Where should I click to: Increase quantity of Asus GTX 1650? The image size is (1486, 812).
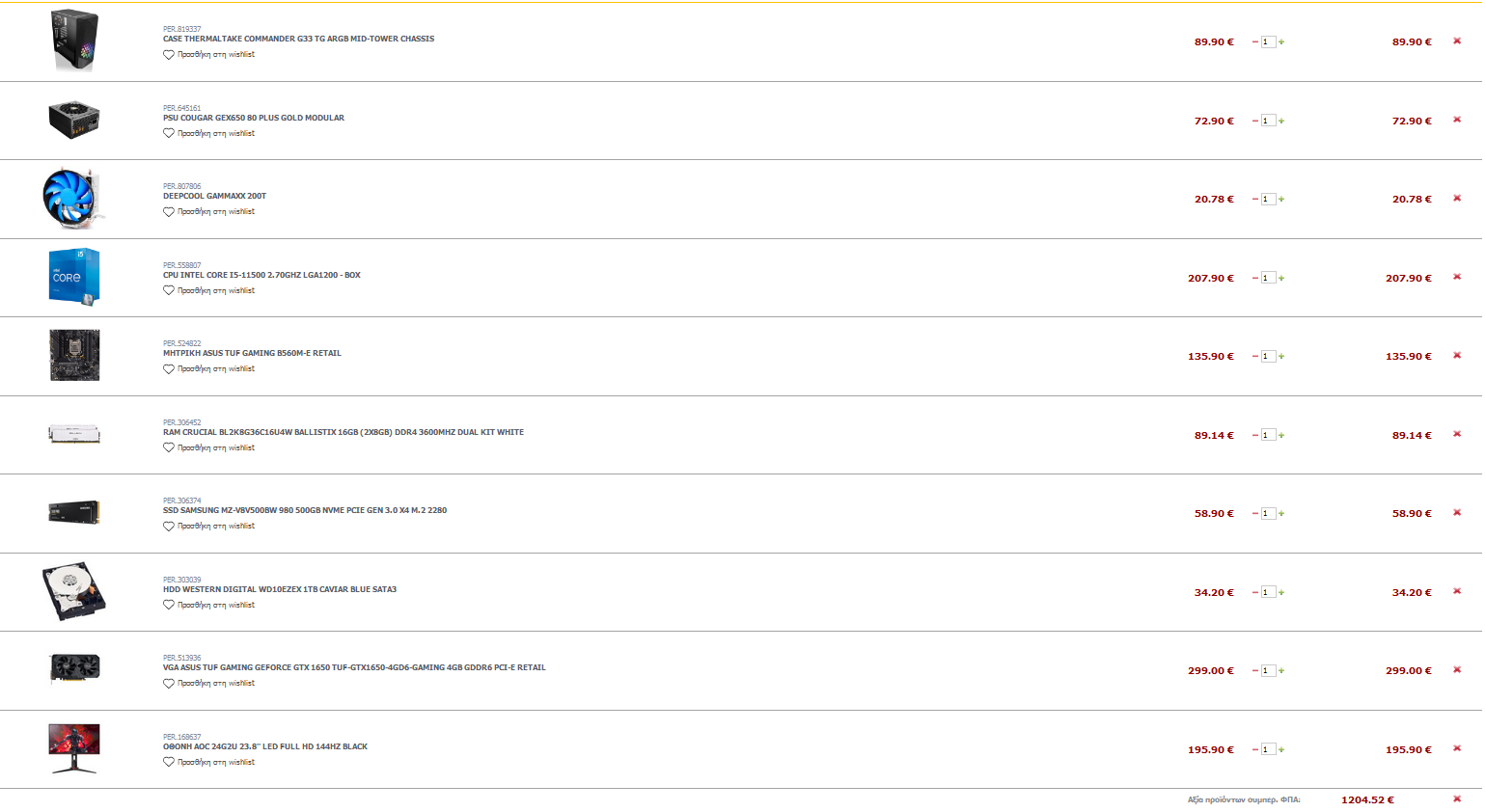pos(1281,670)
